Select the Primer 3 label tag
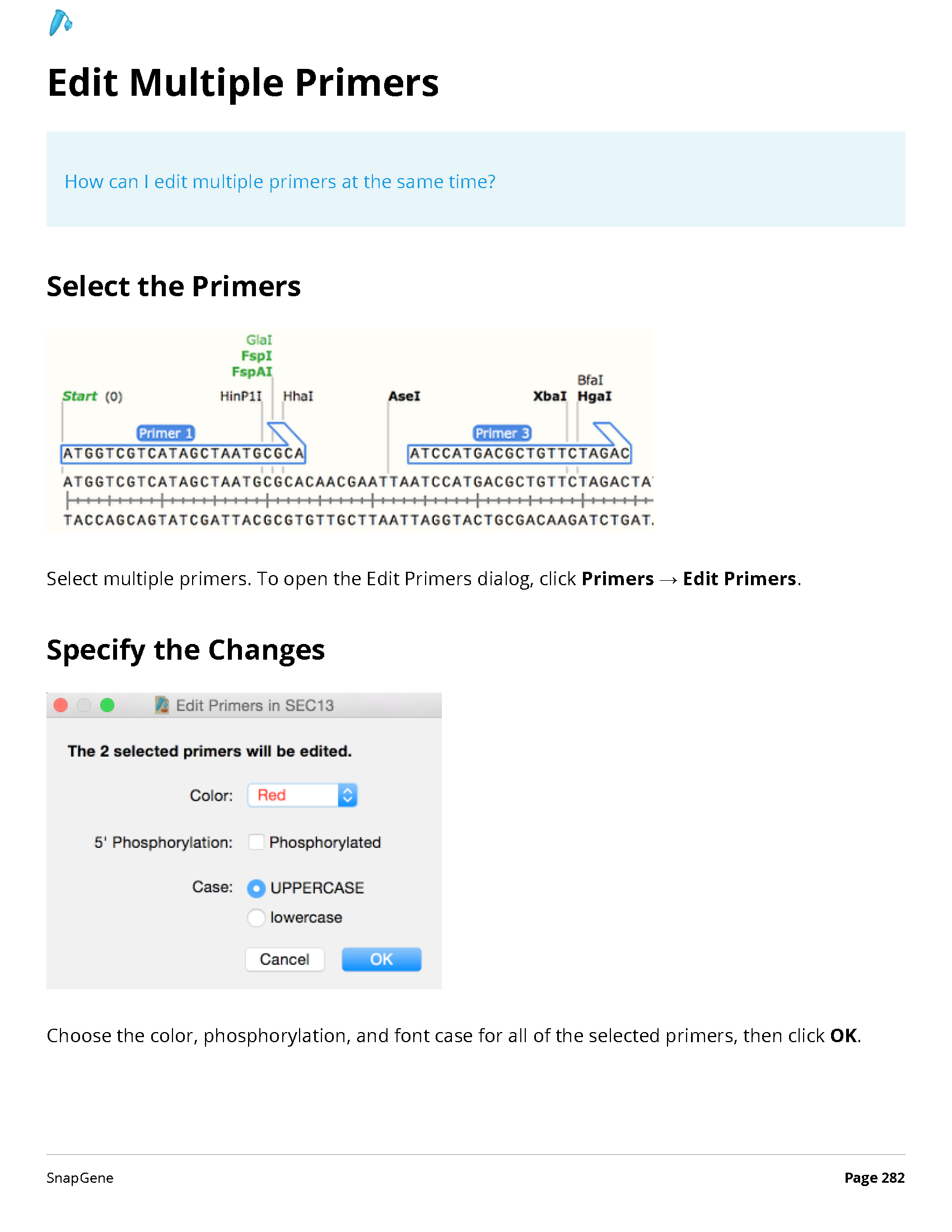 502,433
